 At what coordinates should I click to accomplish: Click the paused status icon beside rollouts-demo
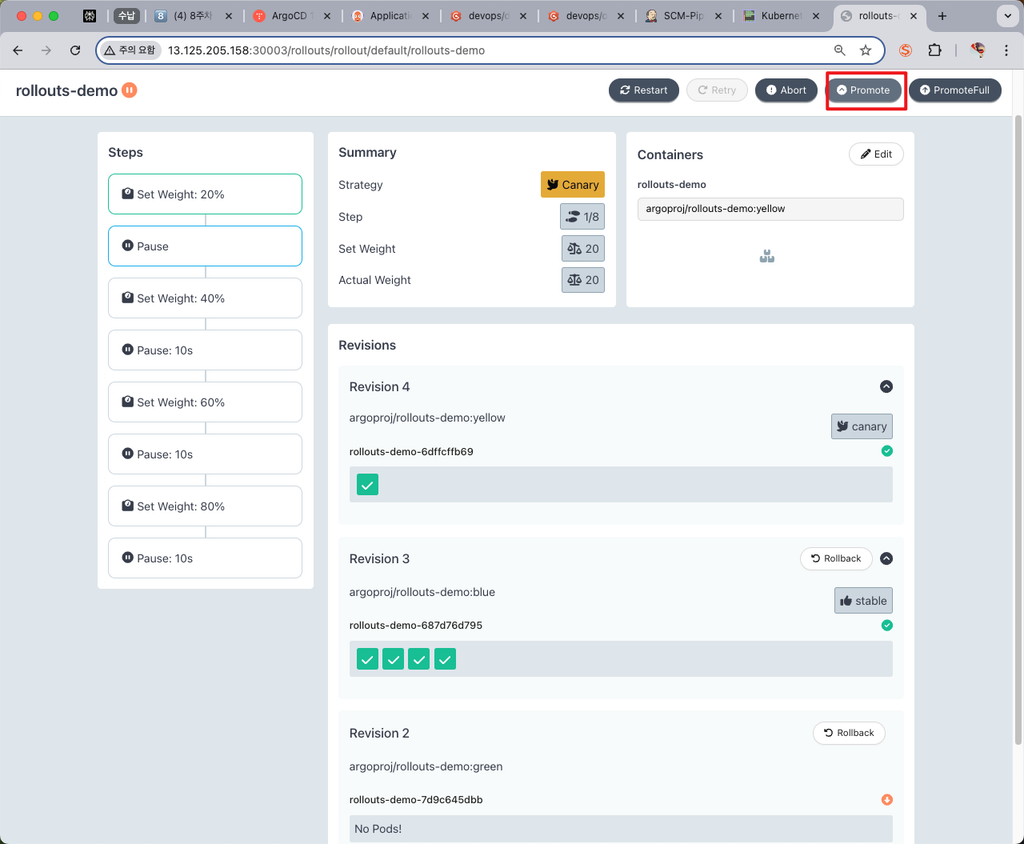(129, 90)
